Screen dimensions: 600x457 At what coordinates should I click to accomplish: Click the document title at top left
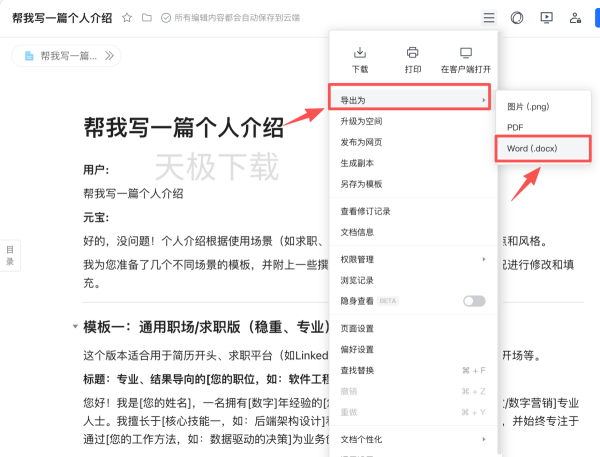pyautogui.click(x=60, y=18)
